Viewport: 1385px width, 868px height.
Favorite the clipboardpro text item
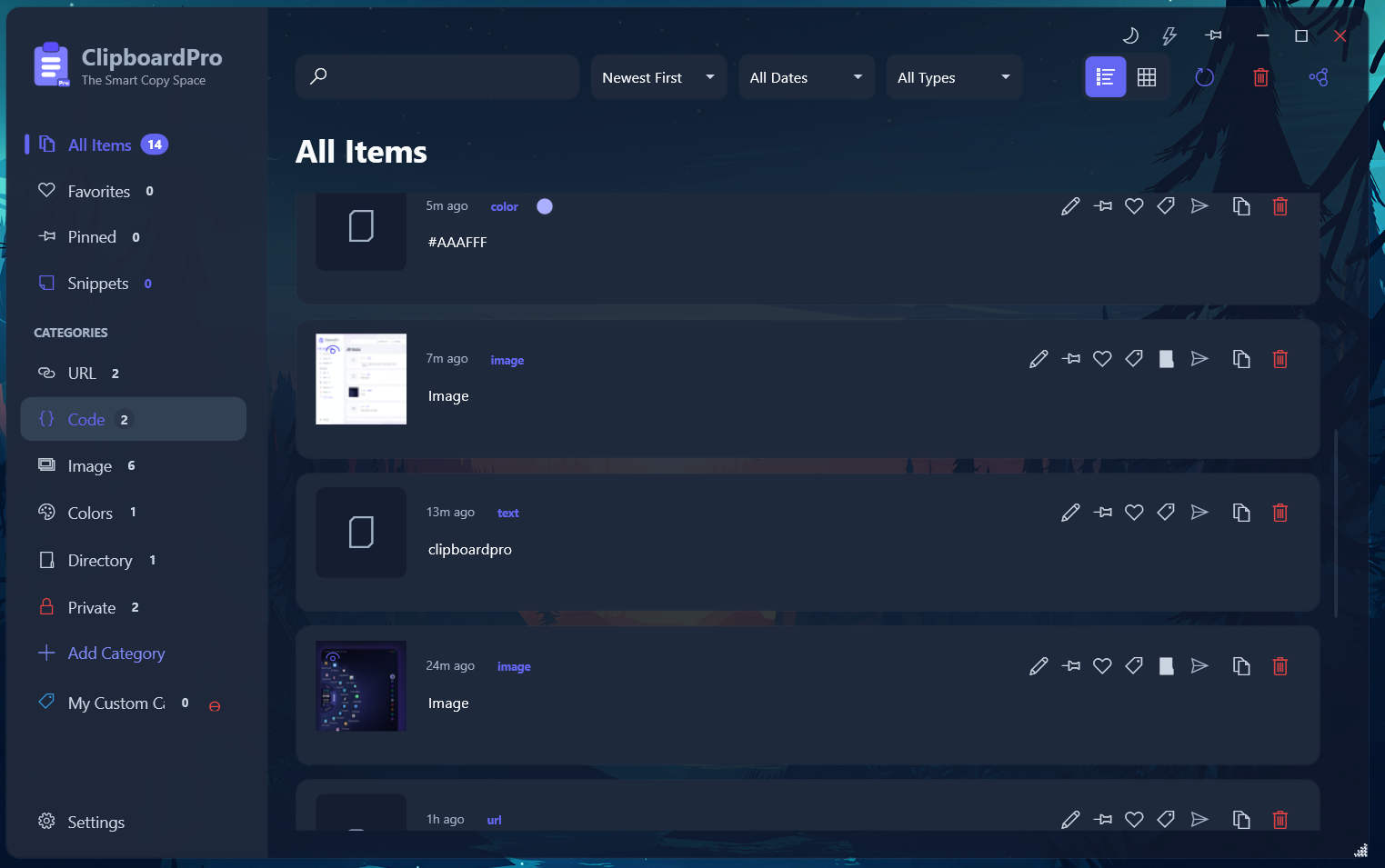pos(1134,513)
